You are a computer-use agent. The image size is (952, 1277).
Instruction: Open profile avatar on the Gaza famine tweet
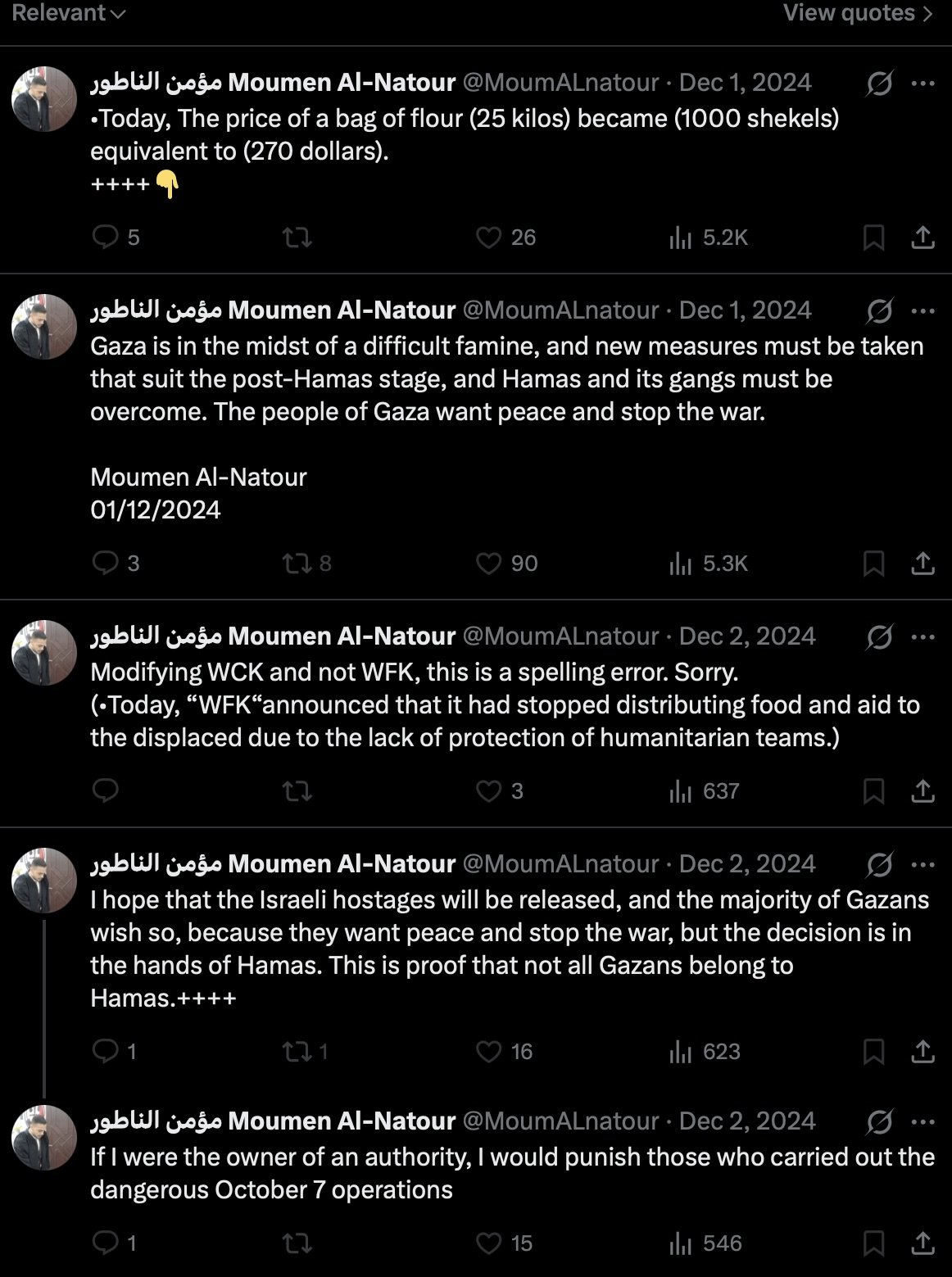pyautogui.click(x=44, y=327)
